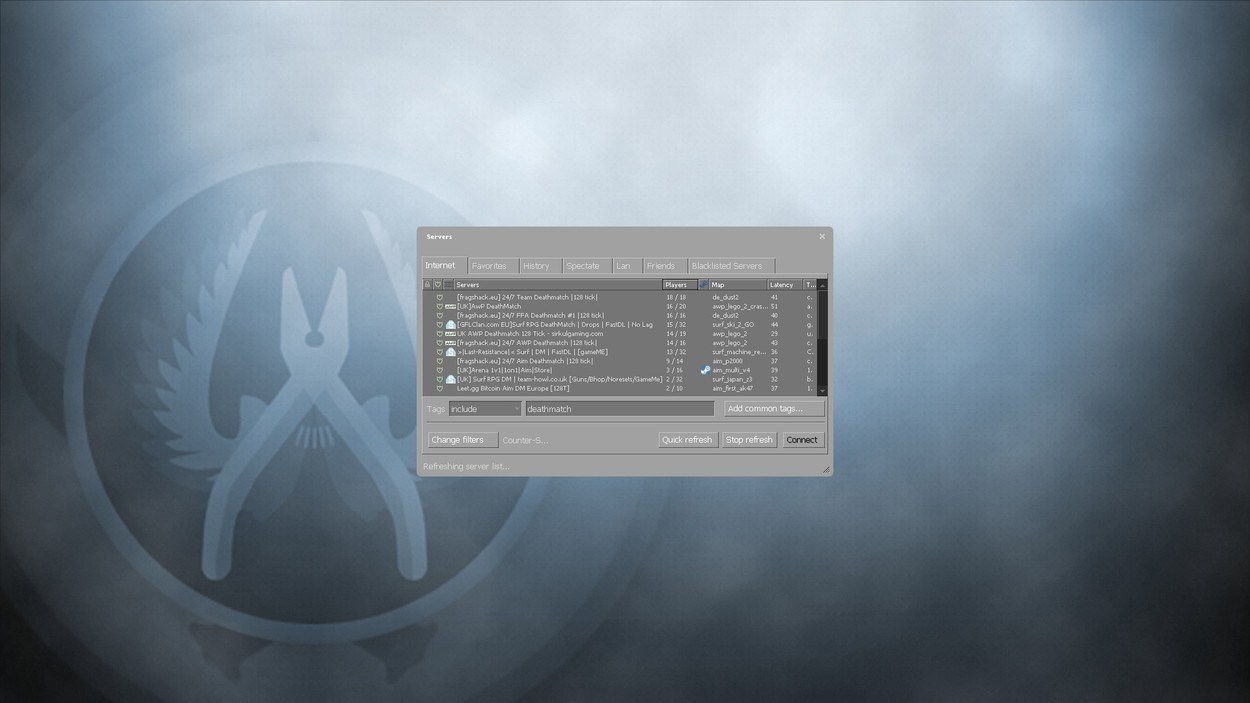Click Add common tags button
Screen dimensions: 1250x703
click(x=774, y=408)
